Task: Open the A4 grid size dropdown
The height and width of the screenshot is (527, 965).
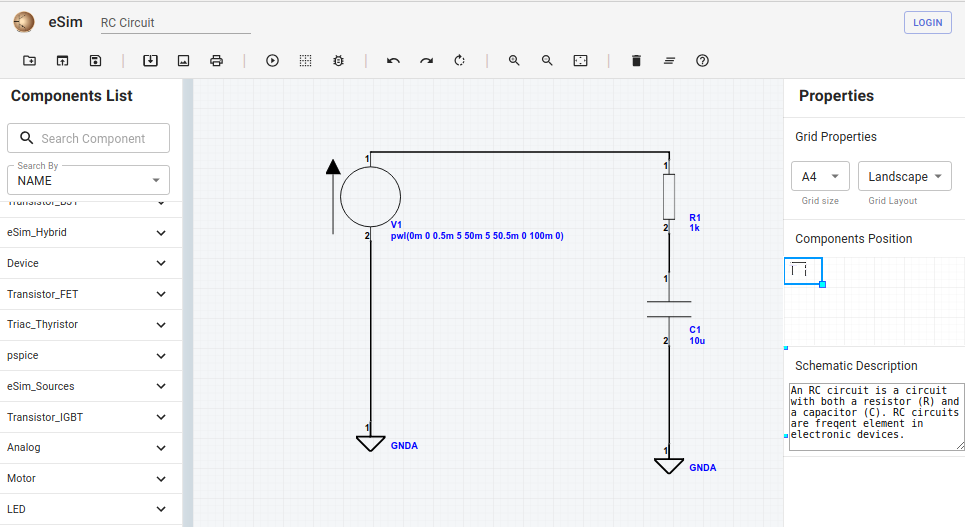Action: [x=820, y=176]
